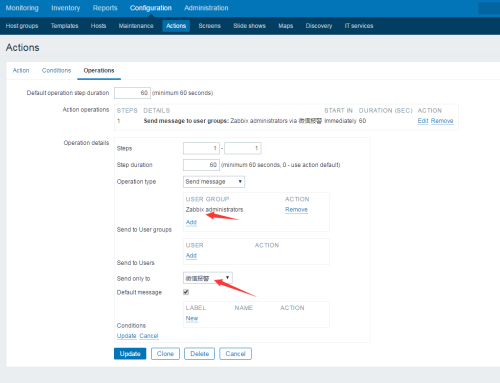This screenshot has height=383, width=500.
Task: Focus Default operation step duration field
Action: (132, 93)
